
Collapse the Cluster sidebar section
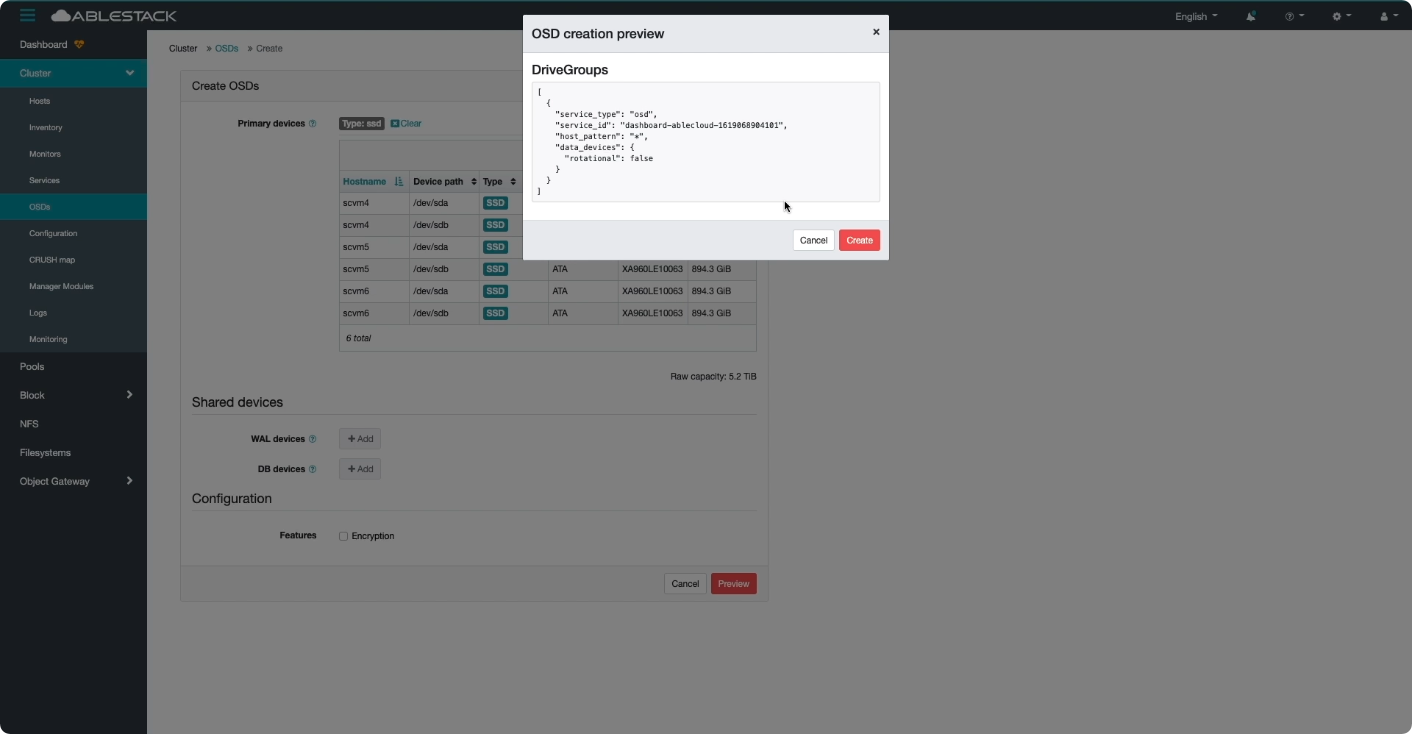(73, 73)
